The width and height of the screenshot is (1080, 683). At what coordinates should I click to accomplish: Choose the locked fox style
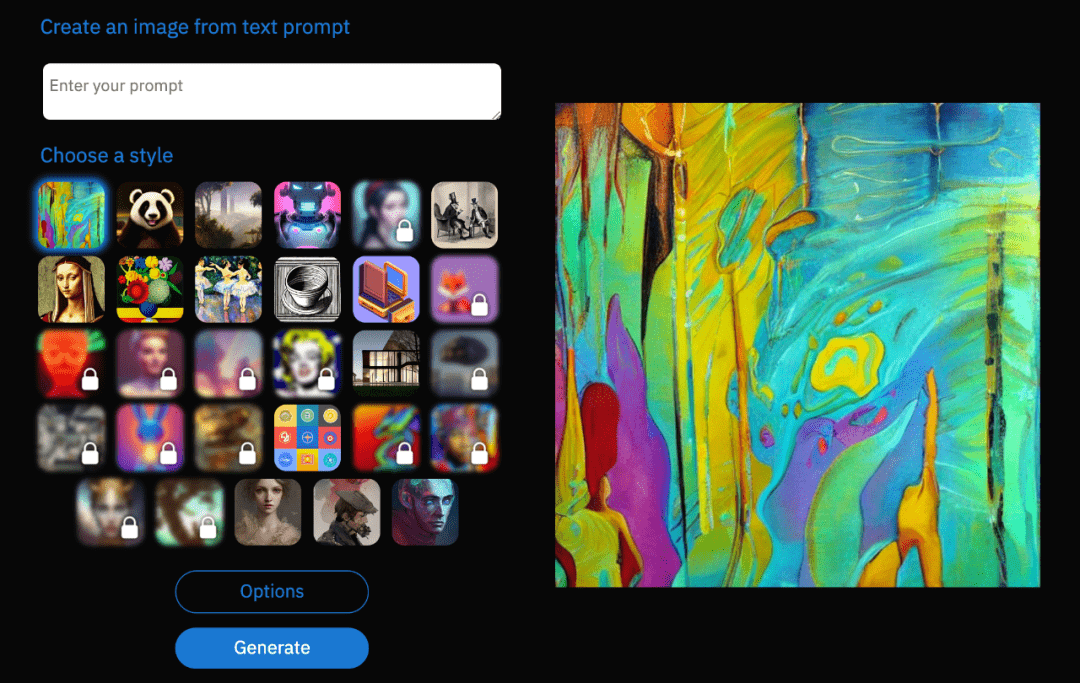(464, 289)
